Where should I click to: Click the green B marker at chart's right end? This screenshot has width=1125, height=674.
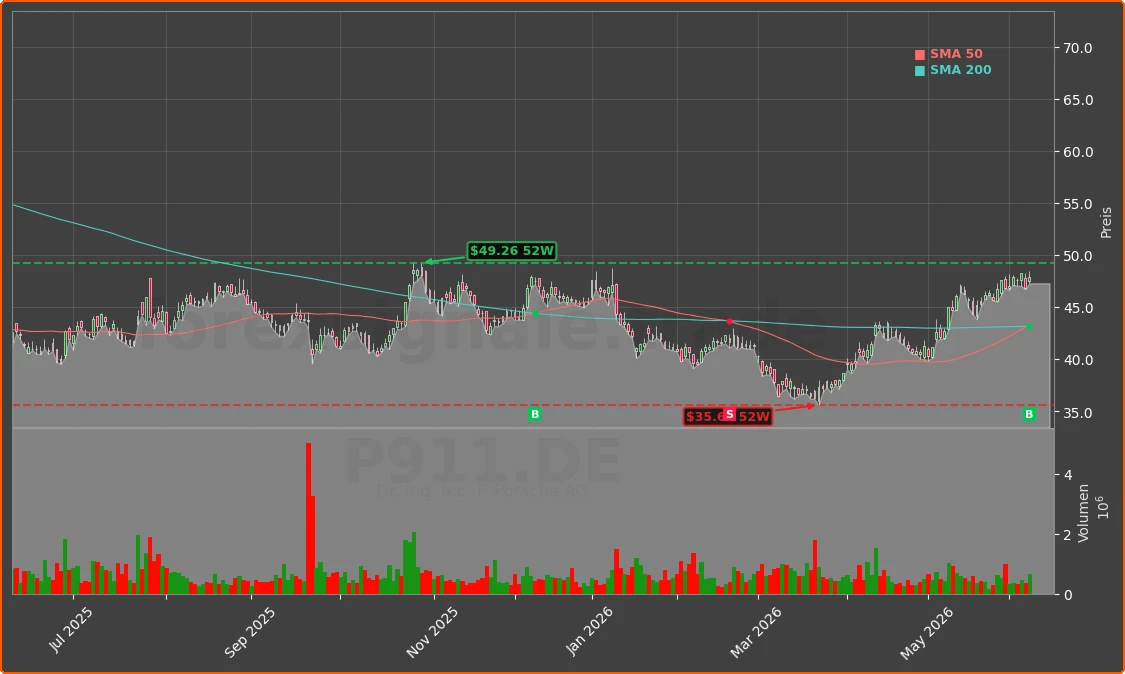click(1029, 414)
